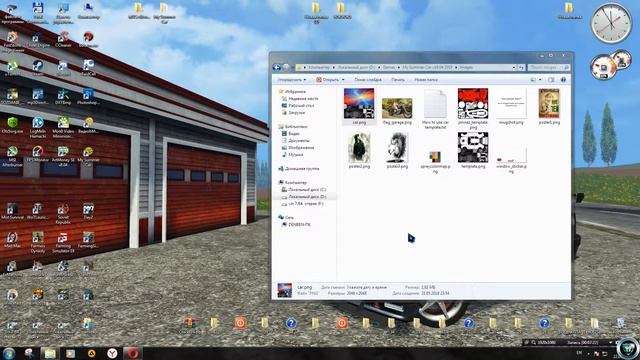
Task: Open Рабочий стол in navigation pane
Action: 298,106
